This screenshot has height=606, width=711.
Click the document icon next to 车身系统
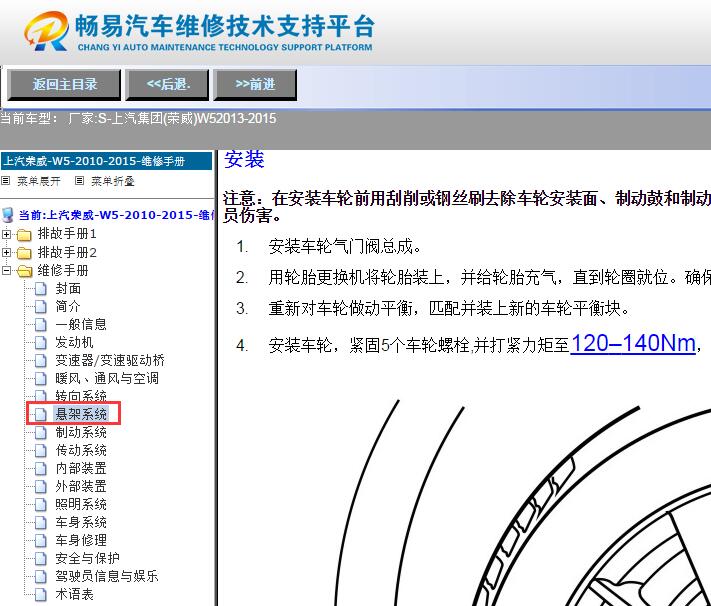click(40, 523)
